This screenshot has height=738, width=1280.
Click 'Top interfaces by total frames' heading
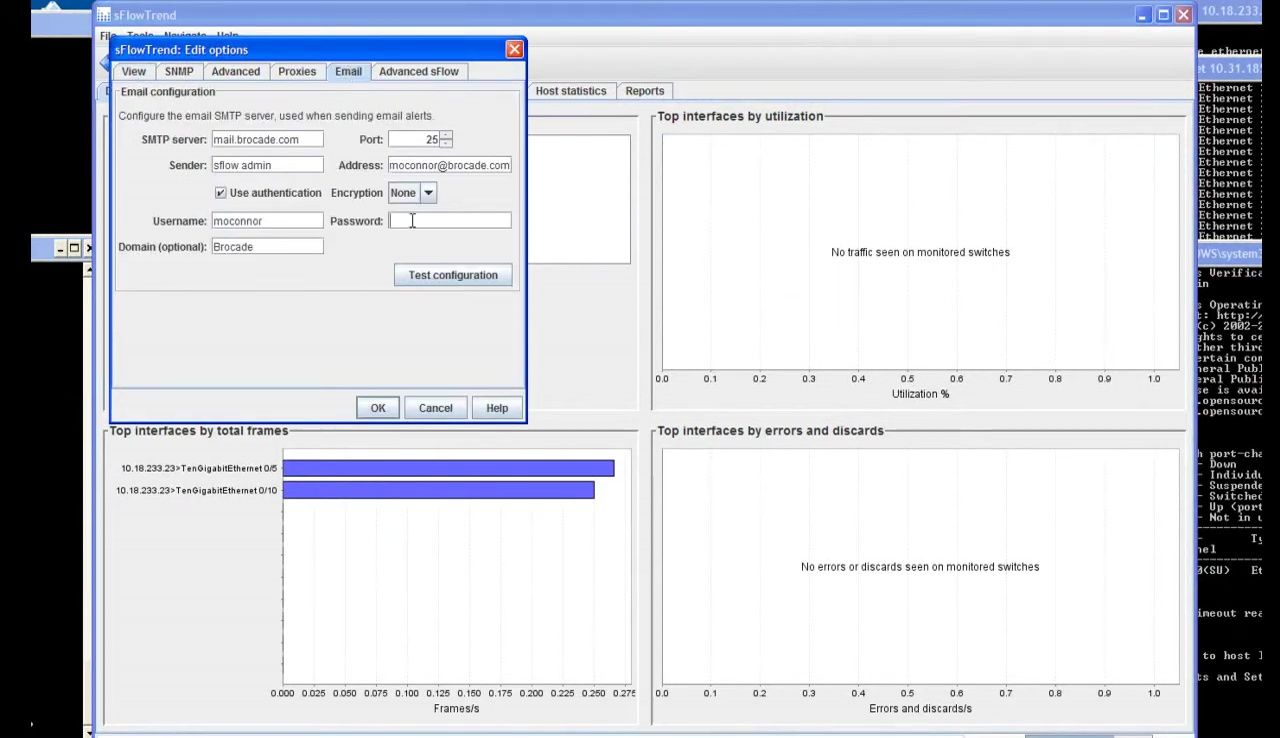(199, 431)
